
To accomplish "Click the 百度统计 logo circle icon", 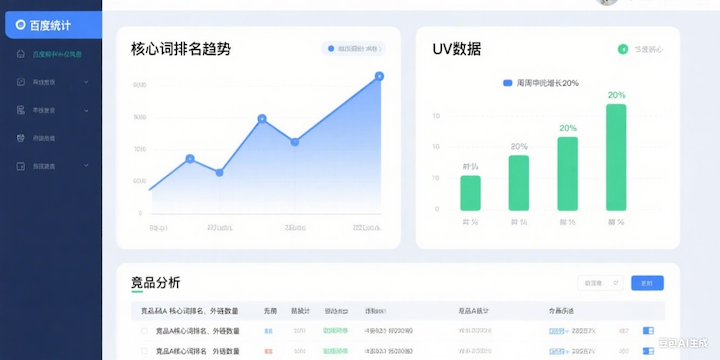I will pyautogui.click(x=20, y=25).
